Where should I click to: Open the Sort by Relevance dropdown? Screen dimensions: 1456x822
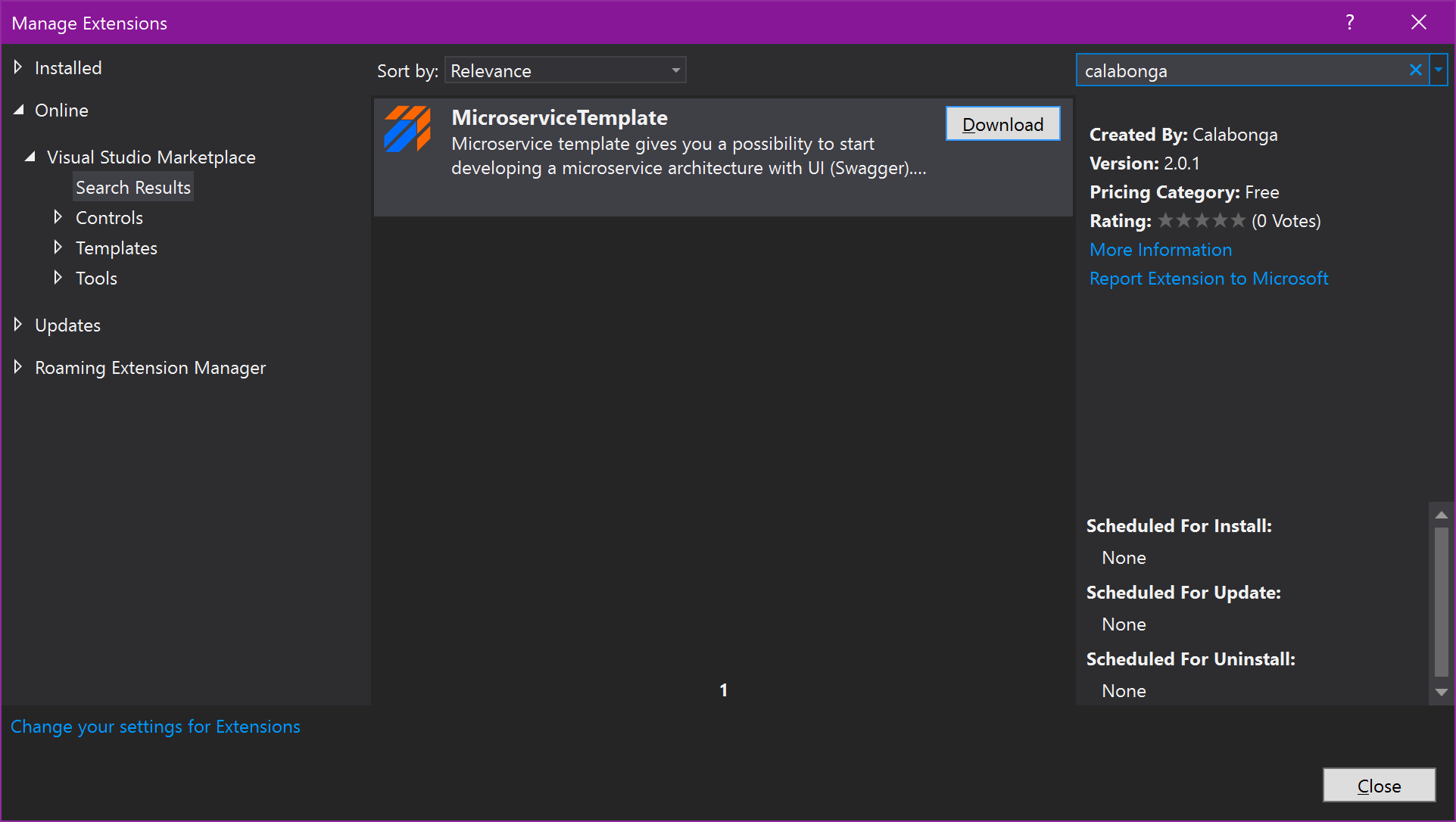[x=565, y=70]
